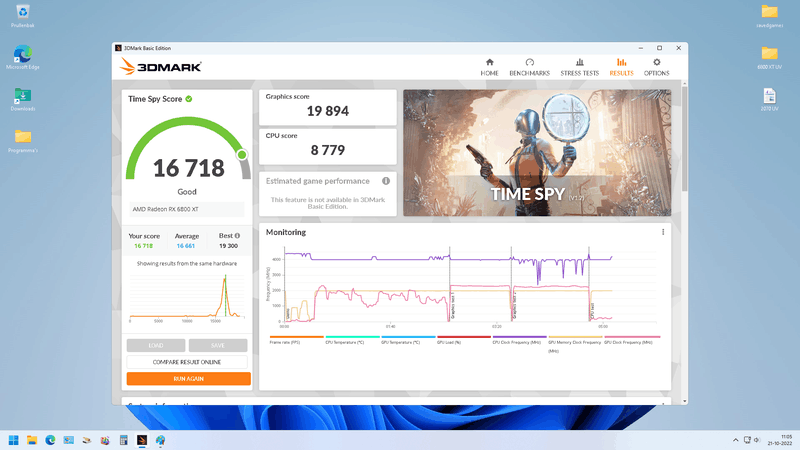Toggle the CPU Temperature legend swatch
Screen dimensions: 800x450
[x=352, y=337]
